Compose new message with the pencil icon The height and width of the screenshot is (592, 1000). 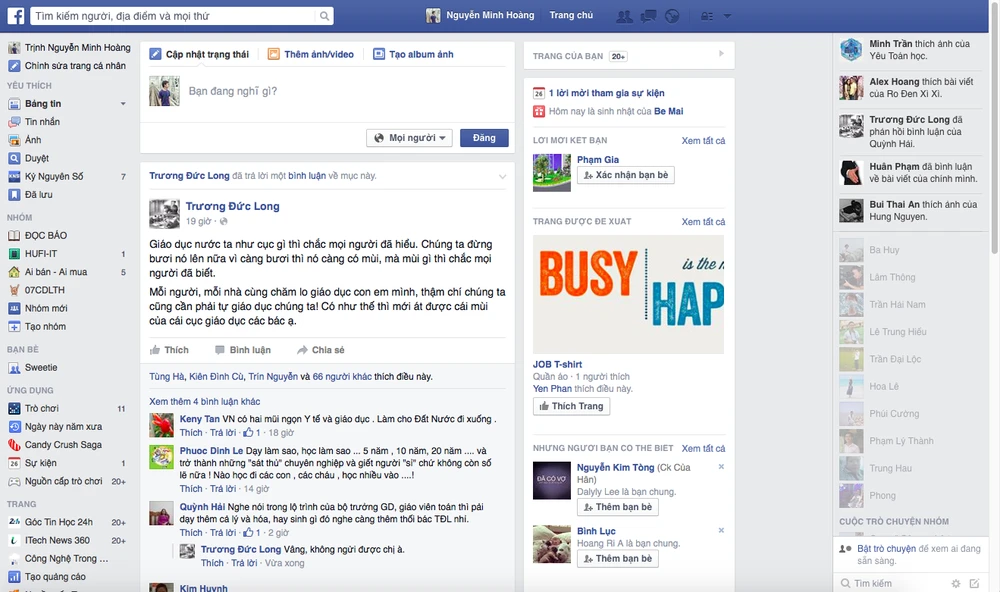975,583
